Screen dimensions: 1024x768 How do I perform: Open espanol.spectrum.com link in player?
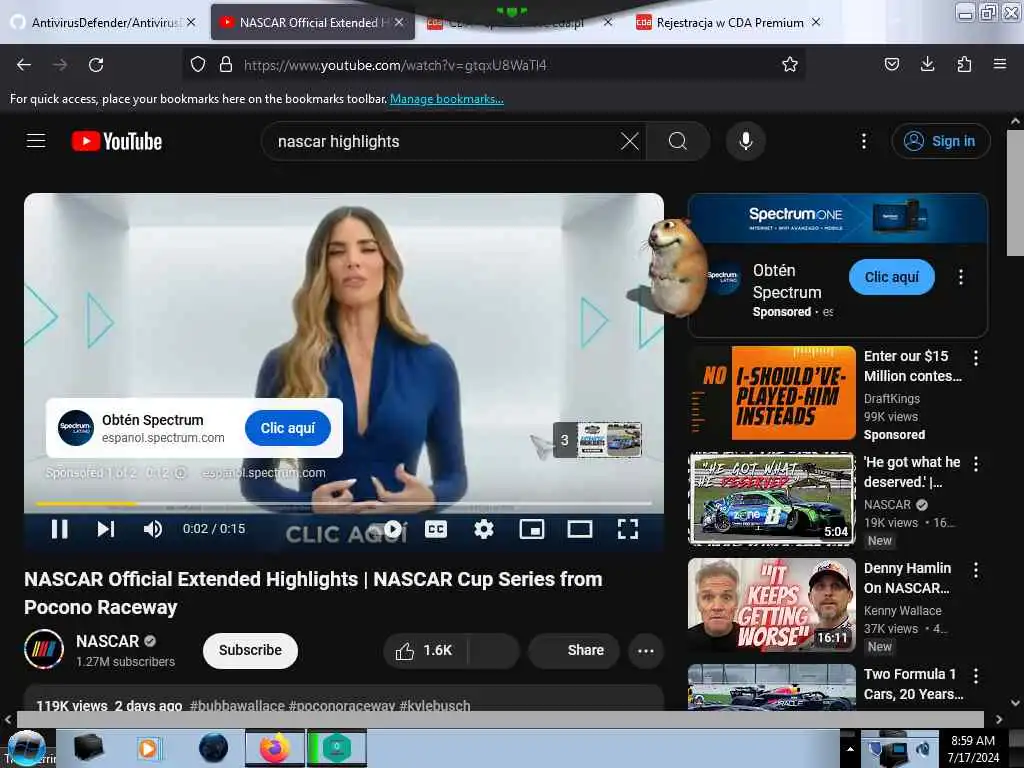[x=264, y=473]
